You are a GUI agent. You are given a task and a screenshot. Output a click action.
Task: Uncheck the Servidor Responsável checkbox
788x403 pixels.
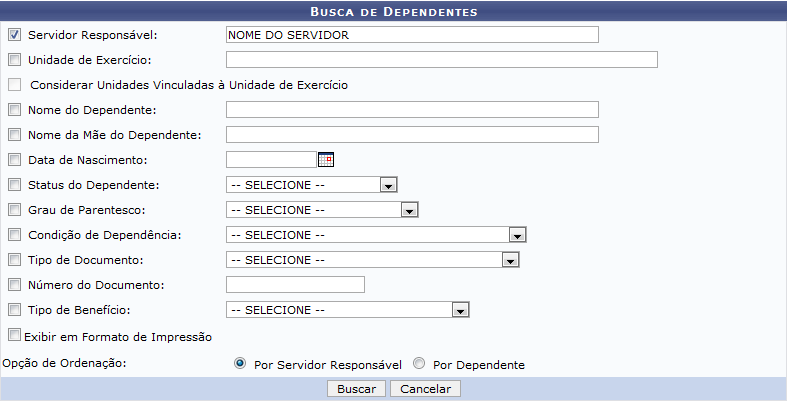(14, 35)
